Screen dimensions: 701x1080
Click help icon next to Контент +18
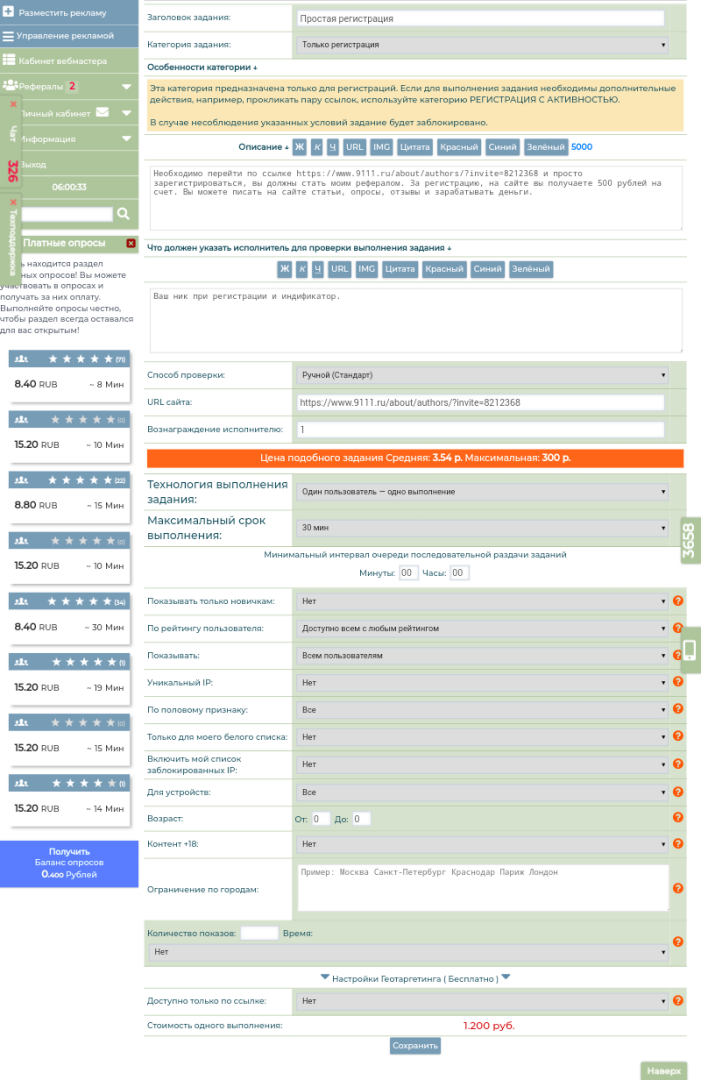coord(678,844)
